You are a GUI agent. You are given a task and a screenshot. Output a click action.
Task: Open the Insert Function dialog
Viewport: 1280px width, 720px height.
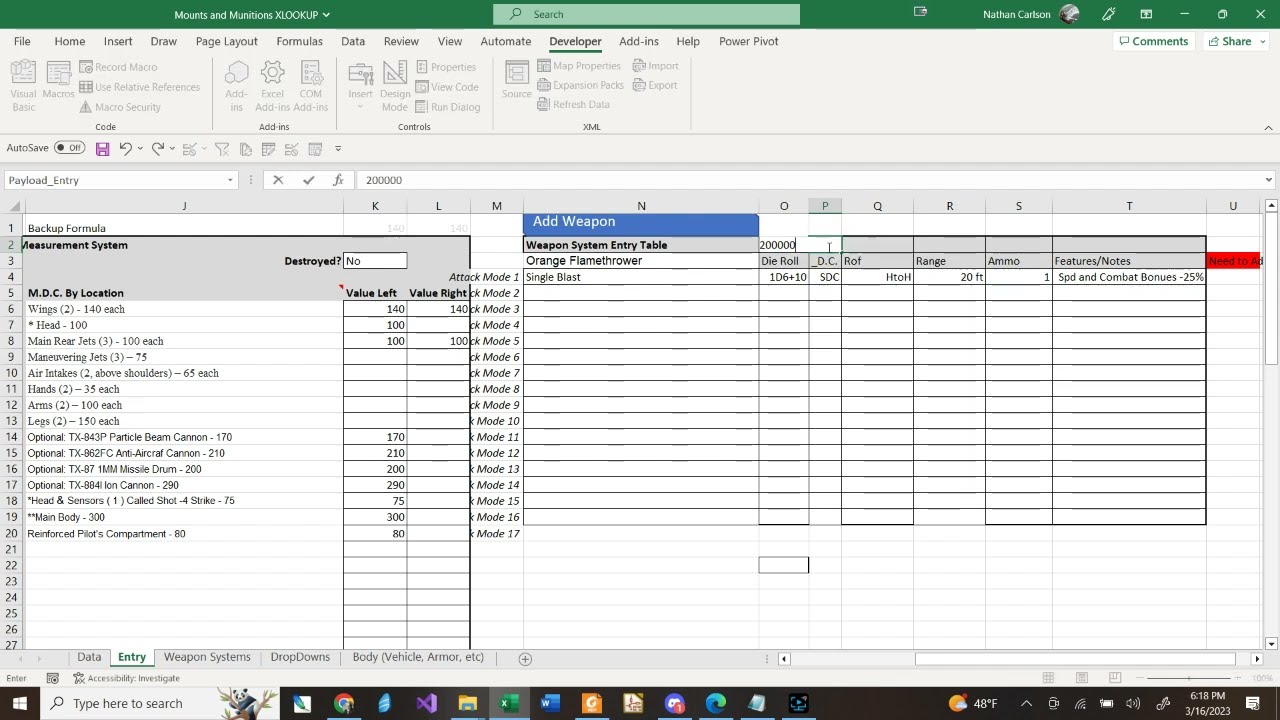pos(338,180)
